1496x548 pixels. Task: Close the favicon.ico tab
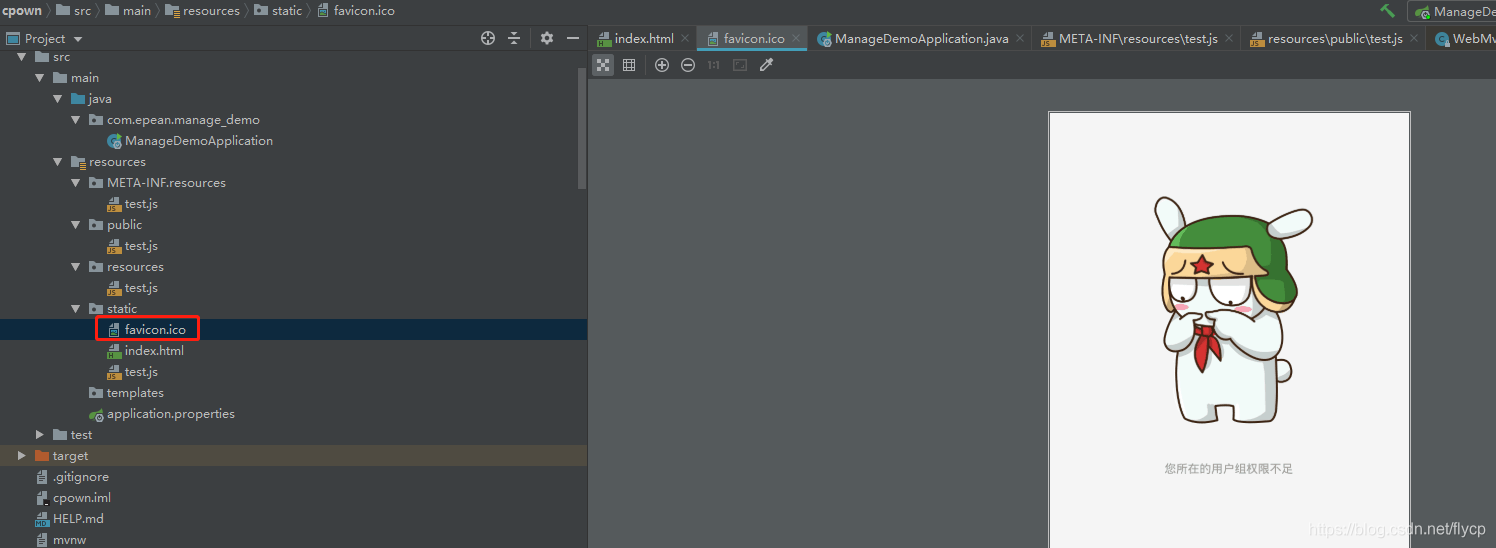point(796,39)
